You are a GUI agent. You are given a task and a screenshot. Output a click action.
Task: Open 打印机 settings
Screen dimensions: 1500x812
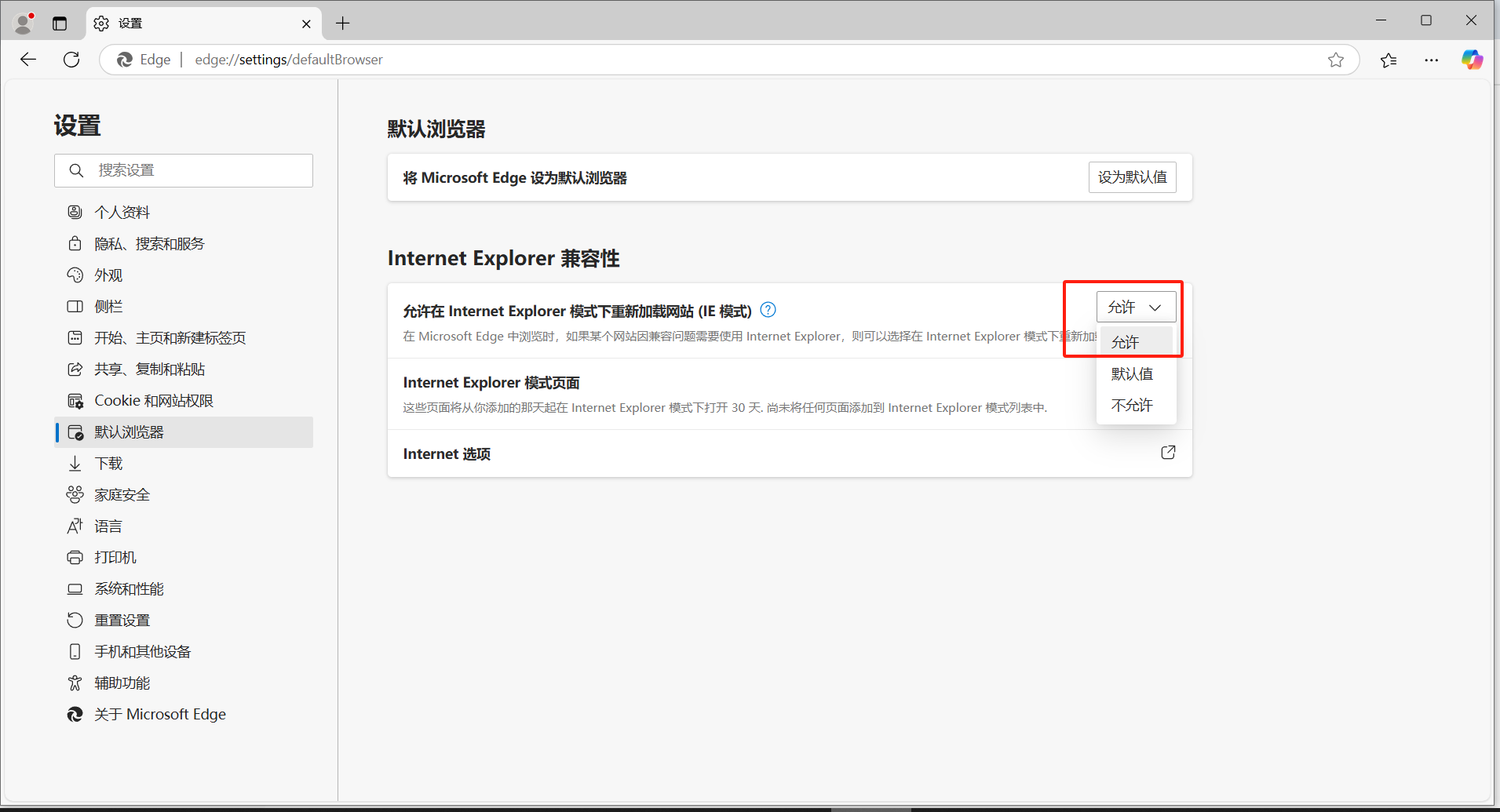[184, 558]
